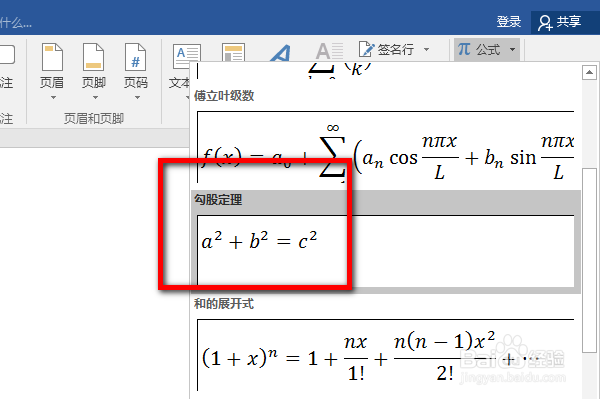
Task: Click the 签名行 signature line button
Action: (x=386, y=49)
